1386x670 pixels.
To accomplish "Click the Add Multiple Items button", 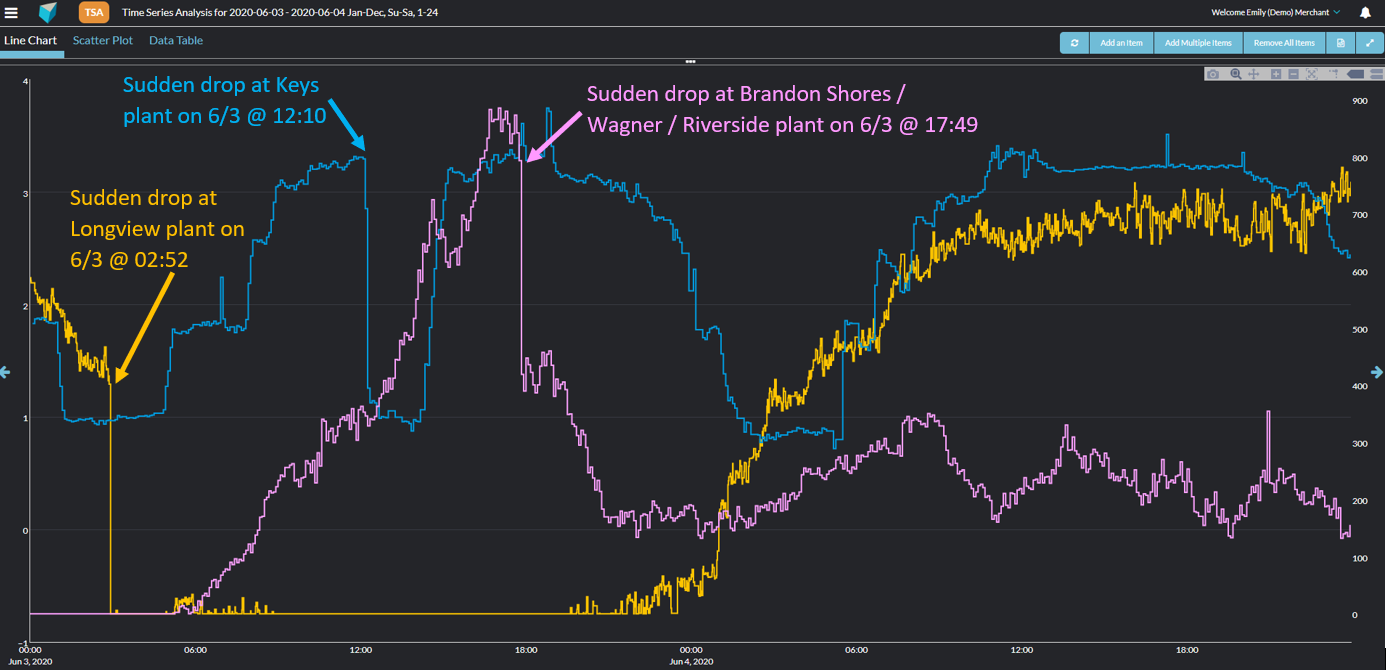I will pyautogui.click(x=1198, y=43).
